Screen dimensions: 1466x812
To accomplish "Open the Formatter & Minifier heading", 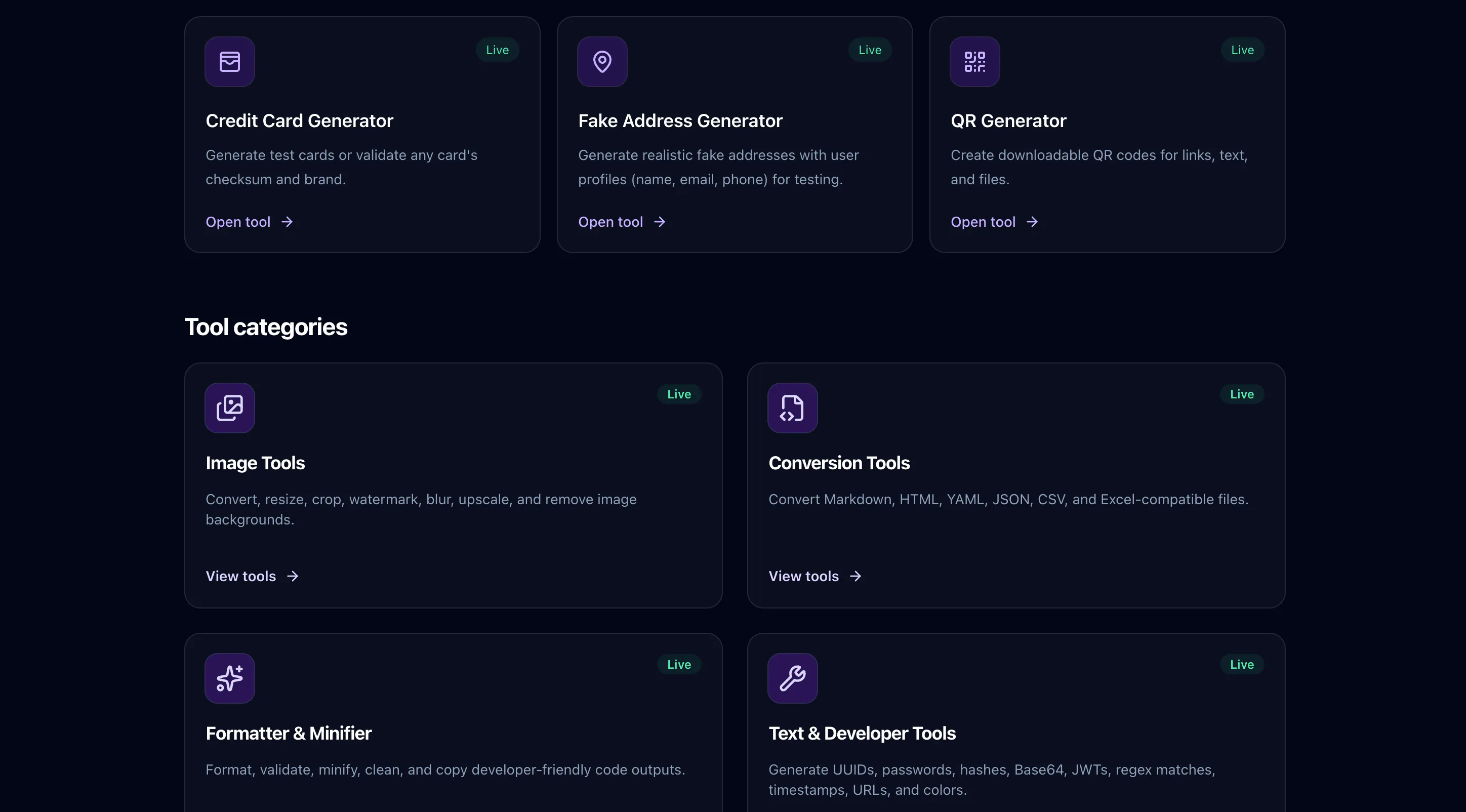I will pos(289,734).
